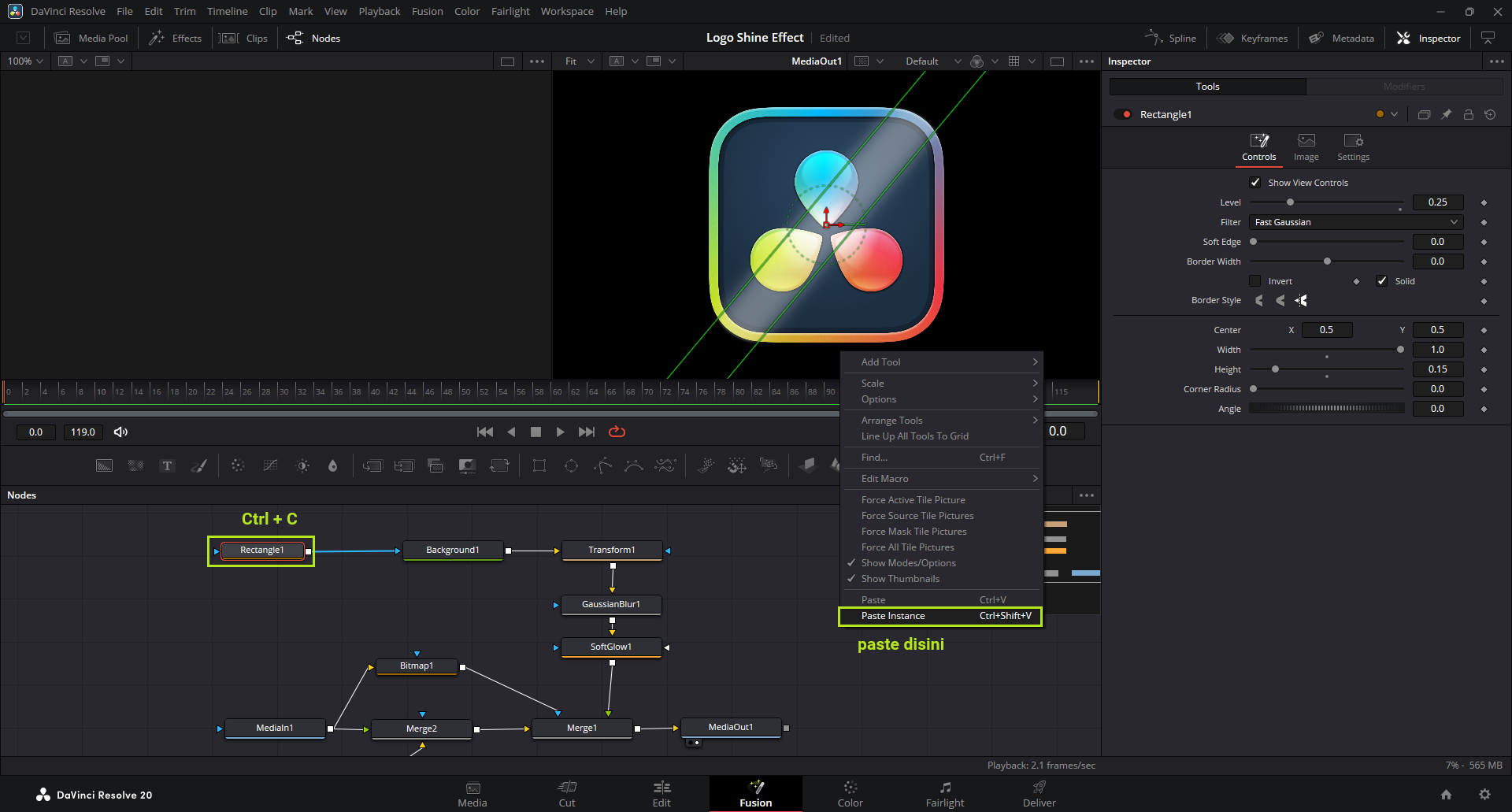Open the viewer Fit zoom dropdown
The image size is (1512, 812).
[x=579, y=61]
